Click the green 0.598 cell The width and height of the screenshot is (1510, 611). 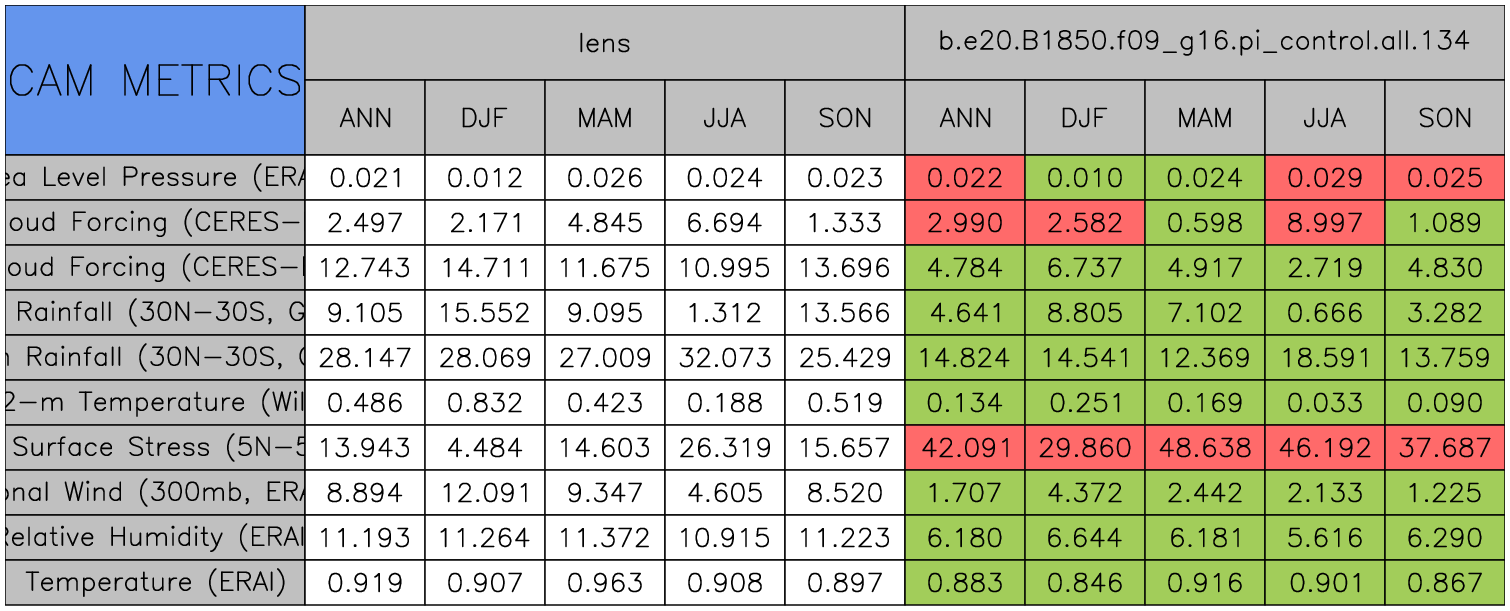[1204, 223]
